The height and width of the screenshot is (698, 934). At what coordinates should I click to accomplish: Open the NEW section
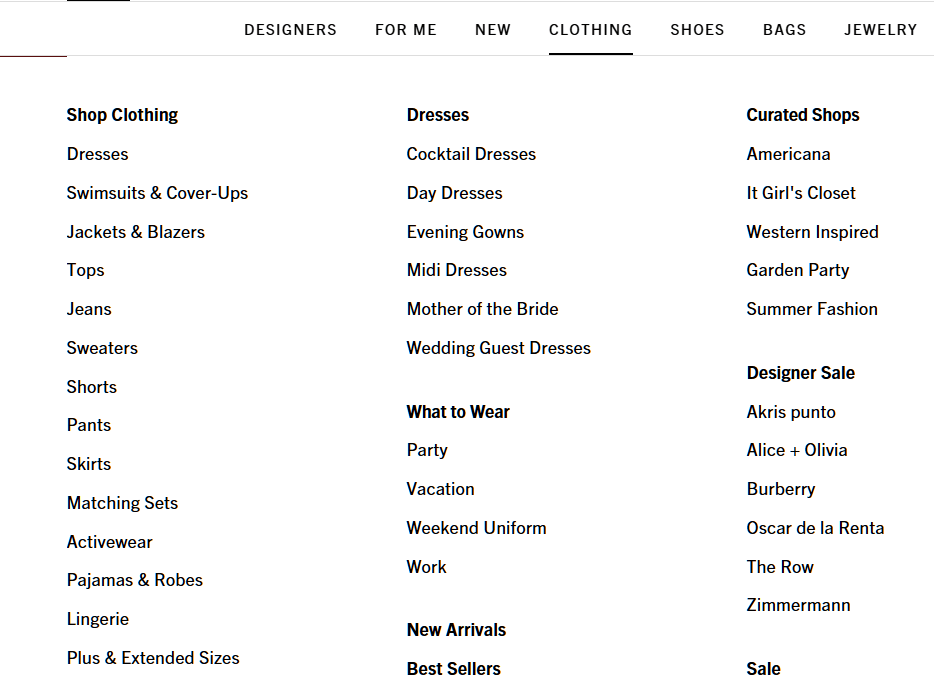493,30
